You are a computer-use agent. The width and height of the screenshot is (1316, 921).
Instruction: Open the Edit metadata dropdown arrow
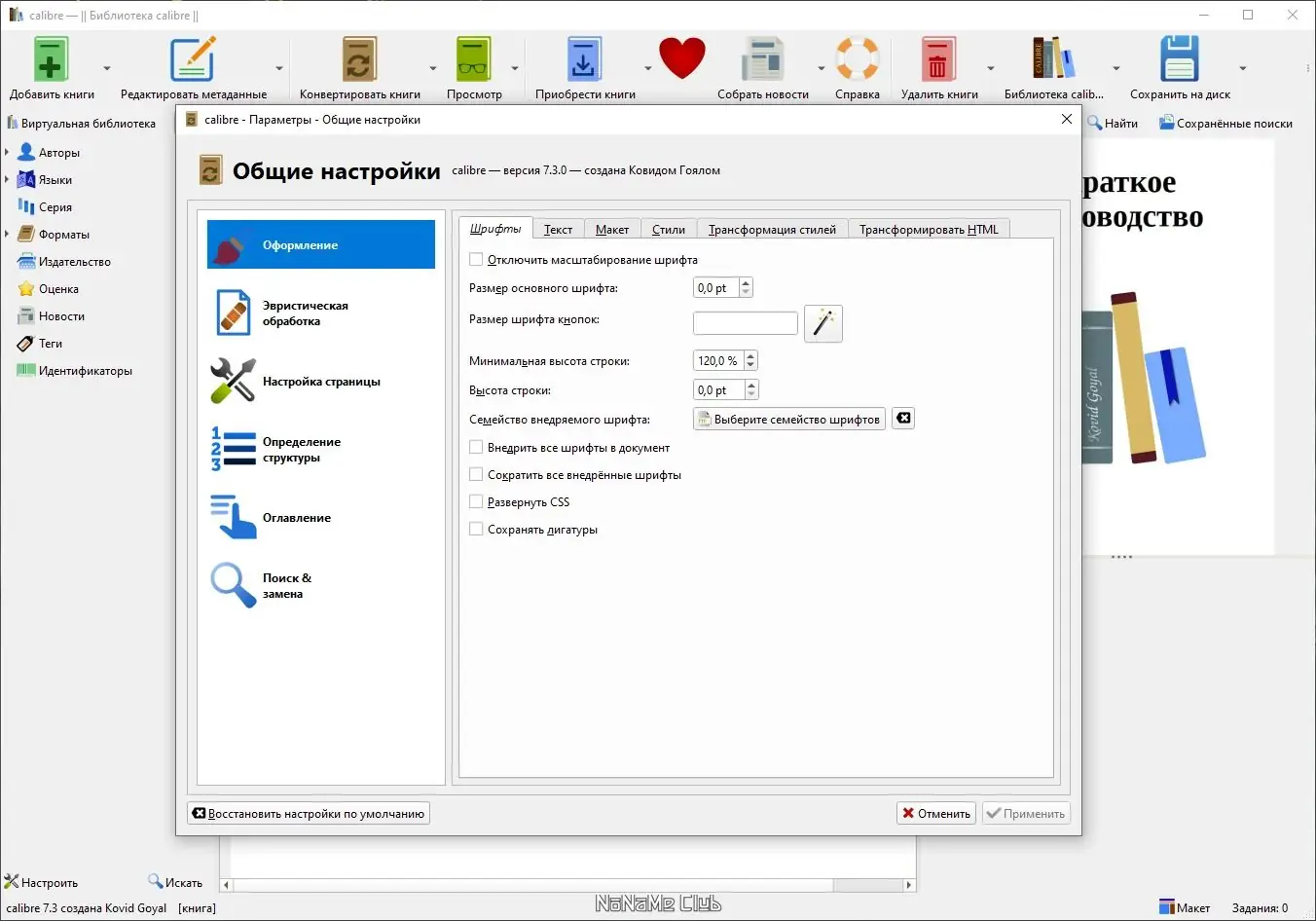tap(279, 68)
